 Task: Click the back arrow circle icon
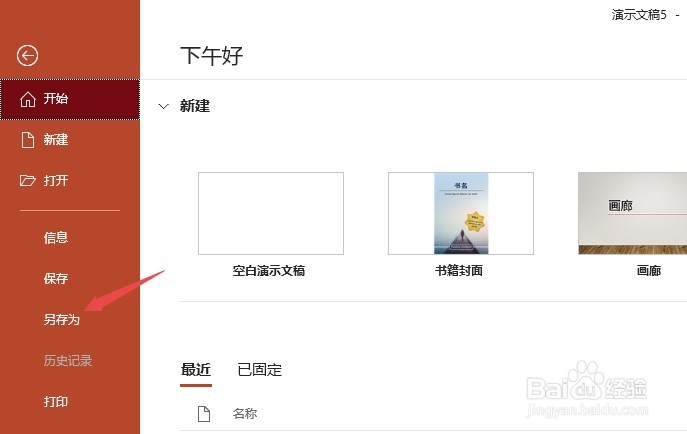pyautogui.click(x=27, y=56)
